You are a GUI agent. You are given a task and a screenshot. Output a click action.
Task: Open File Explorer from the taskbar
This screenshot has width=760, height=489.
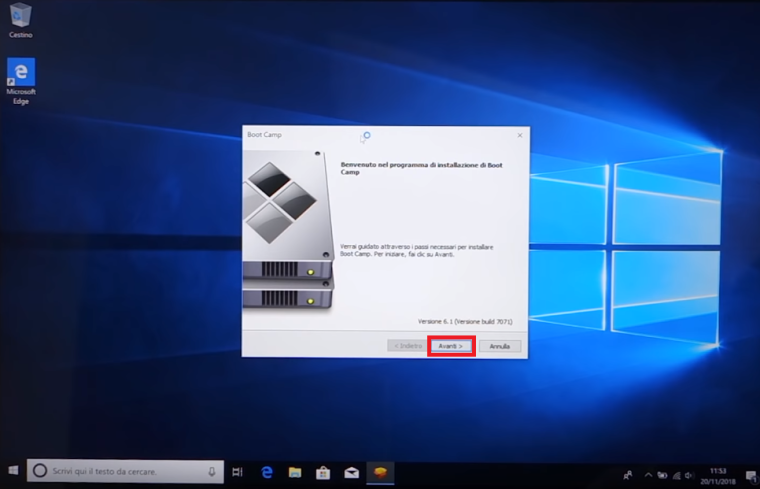(295, 472)
